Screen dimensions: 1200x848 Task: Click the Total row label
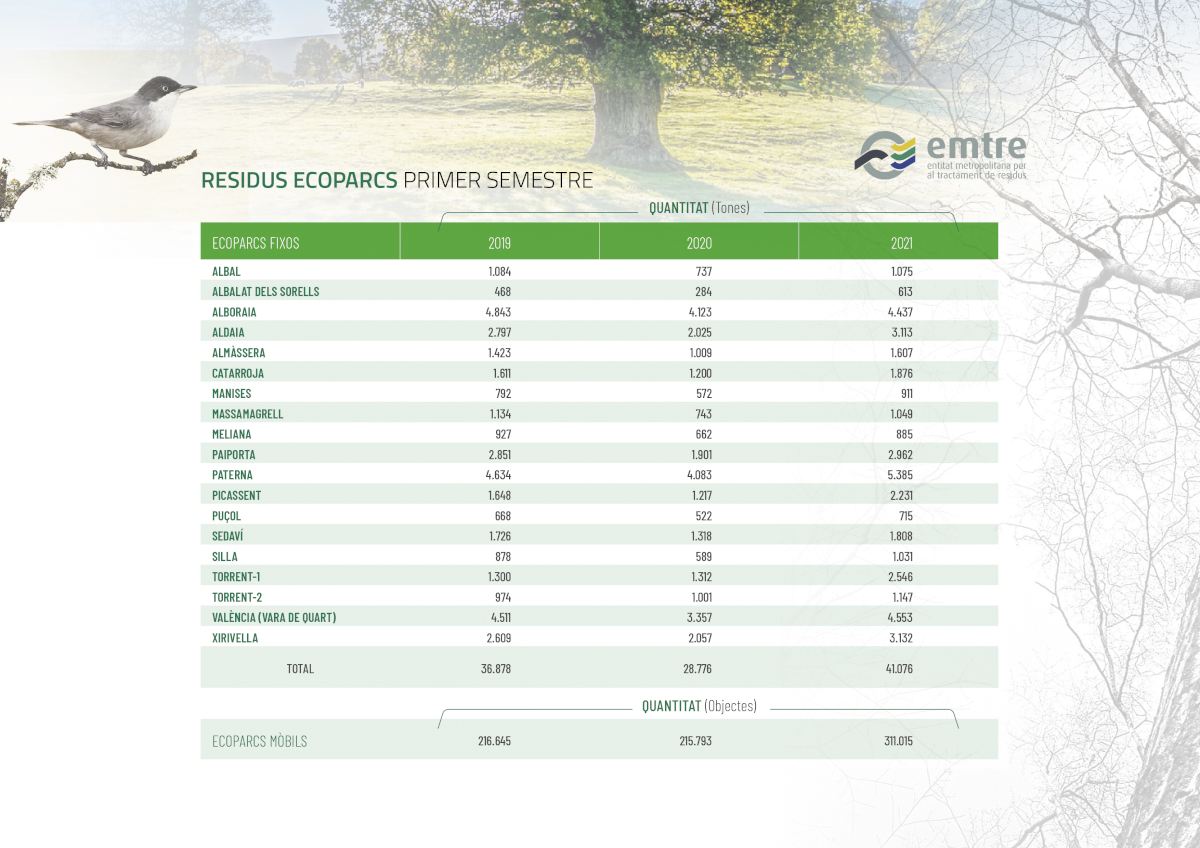point(300,668)
